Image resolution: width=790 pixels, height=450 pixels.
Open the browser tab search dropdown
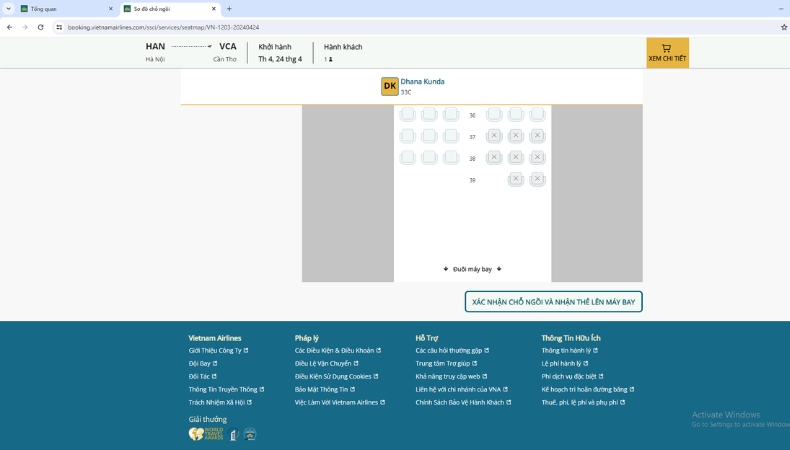tap(8, 8)
